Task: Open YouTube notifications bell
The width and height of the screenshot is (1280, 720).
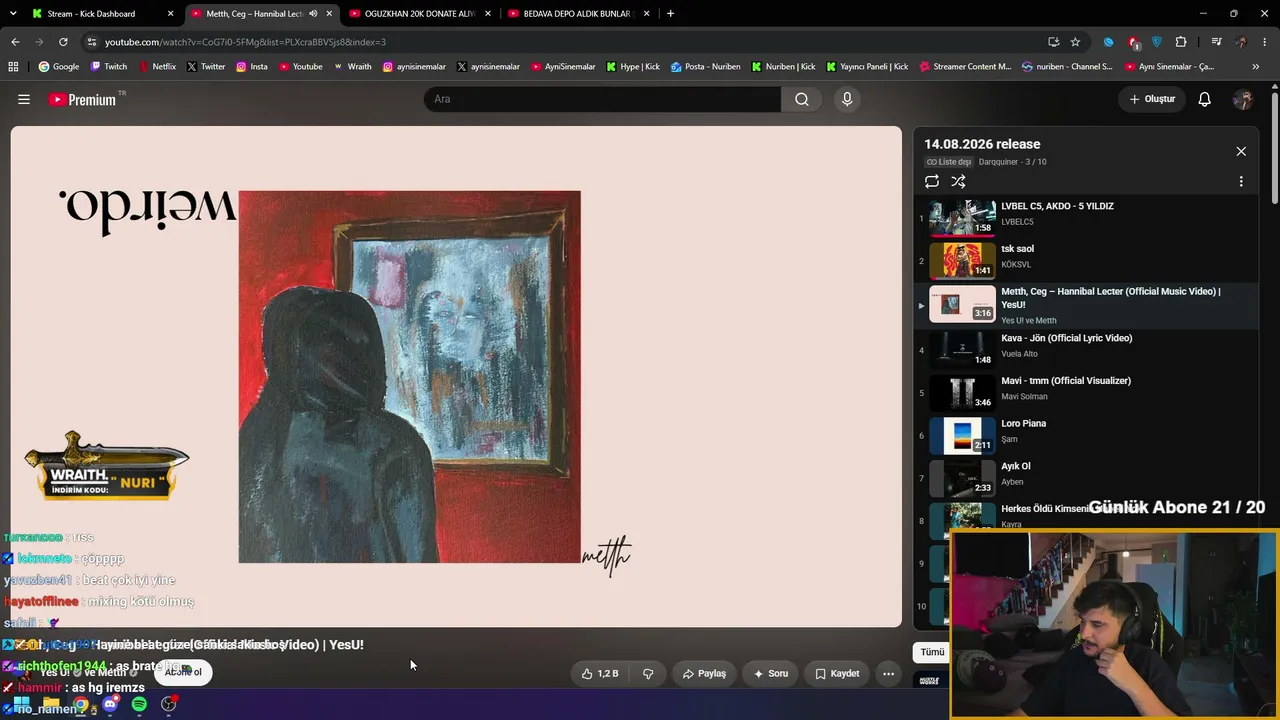Action: (x=1205, y=99)
